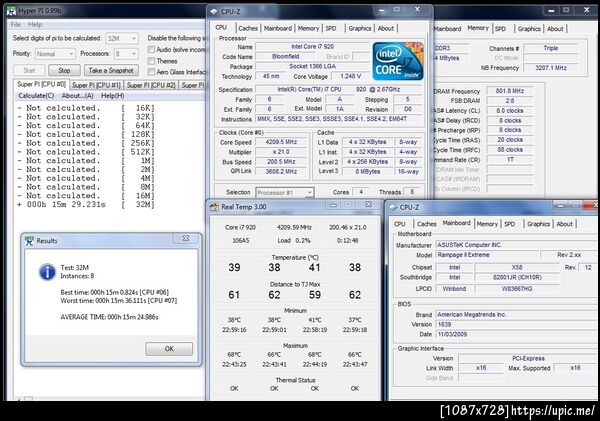This screenshot has width=600, height=421.
Task: Click the Core Voltage 1.248 V field
Action: pyautogui.click(x=350, y=77)
